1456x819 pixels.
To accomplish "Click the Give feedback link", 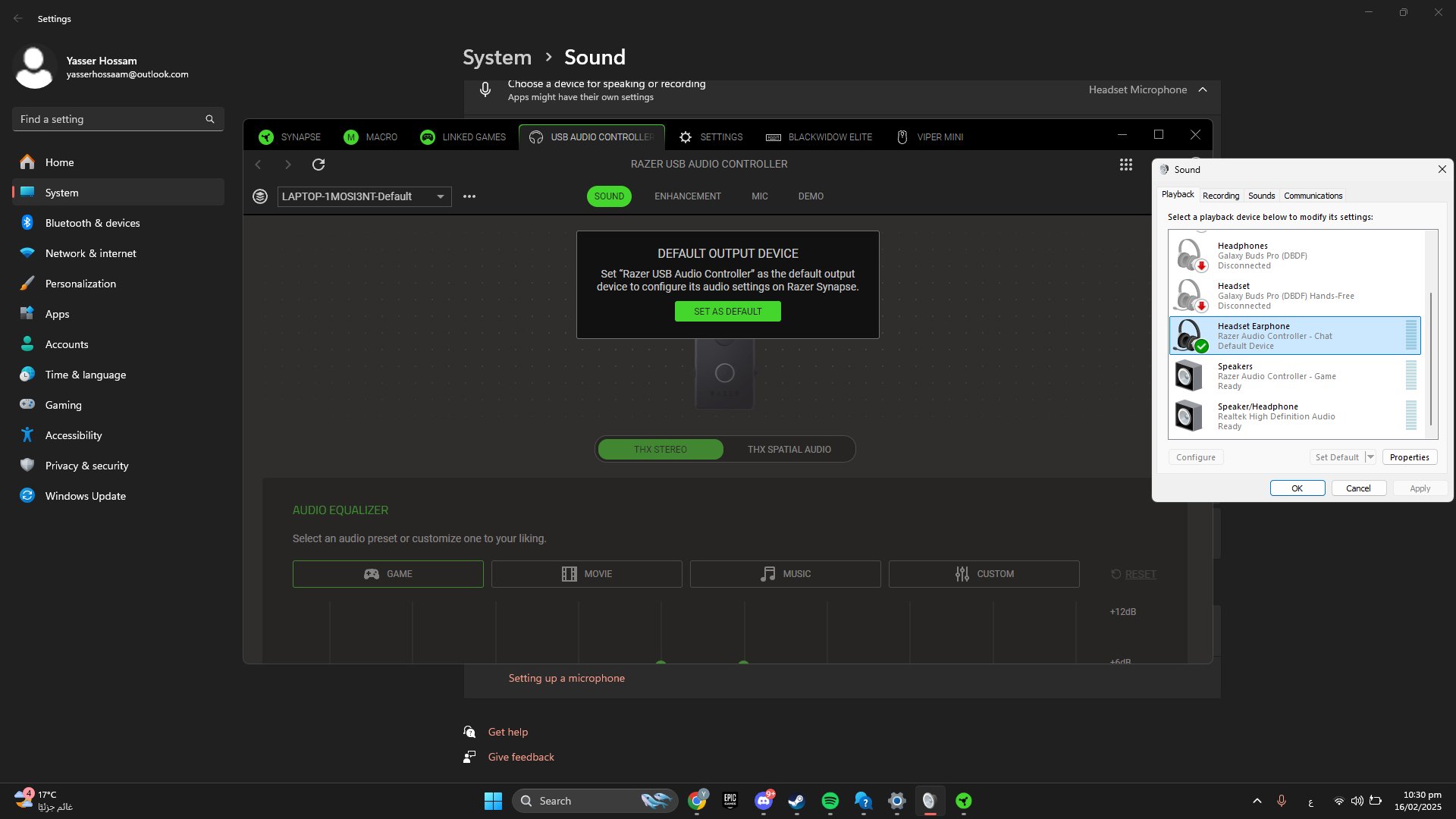I will [521, 757].
